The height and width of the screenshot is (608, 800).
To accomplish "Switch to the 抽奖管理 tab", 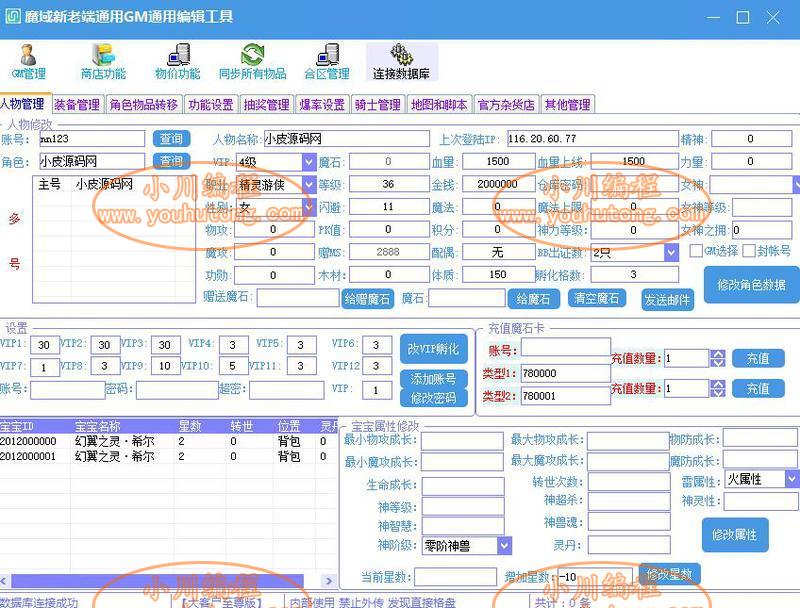I will click(266, 105).
